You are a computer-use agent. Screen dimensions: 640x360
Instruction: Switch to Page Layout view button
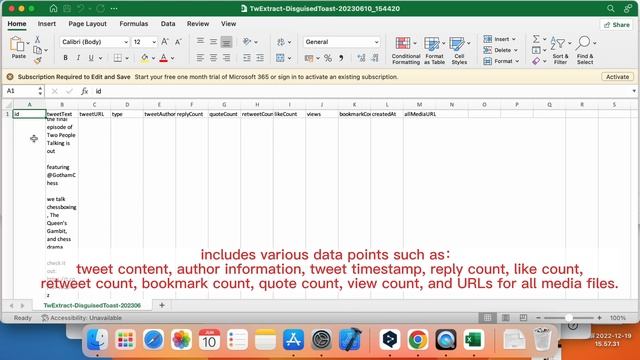(505, 318)
